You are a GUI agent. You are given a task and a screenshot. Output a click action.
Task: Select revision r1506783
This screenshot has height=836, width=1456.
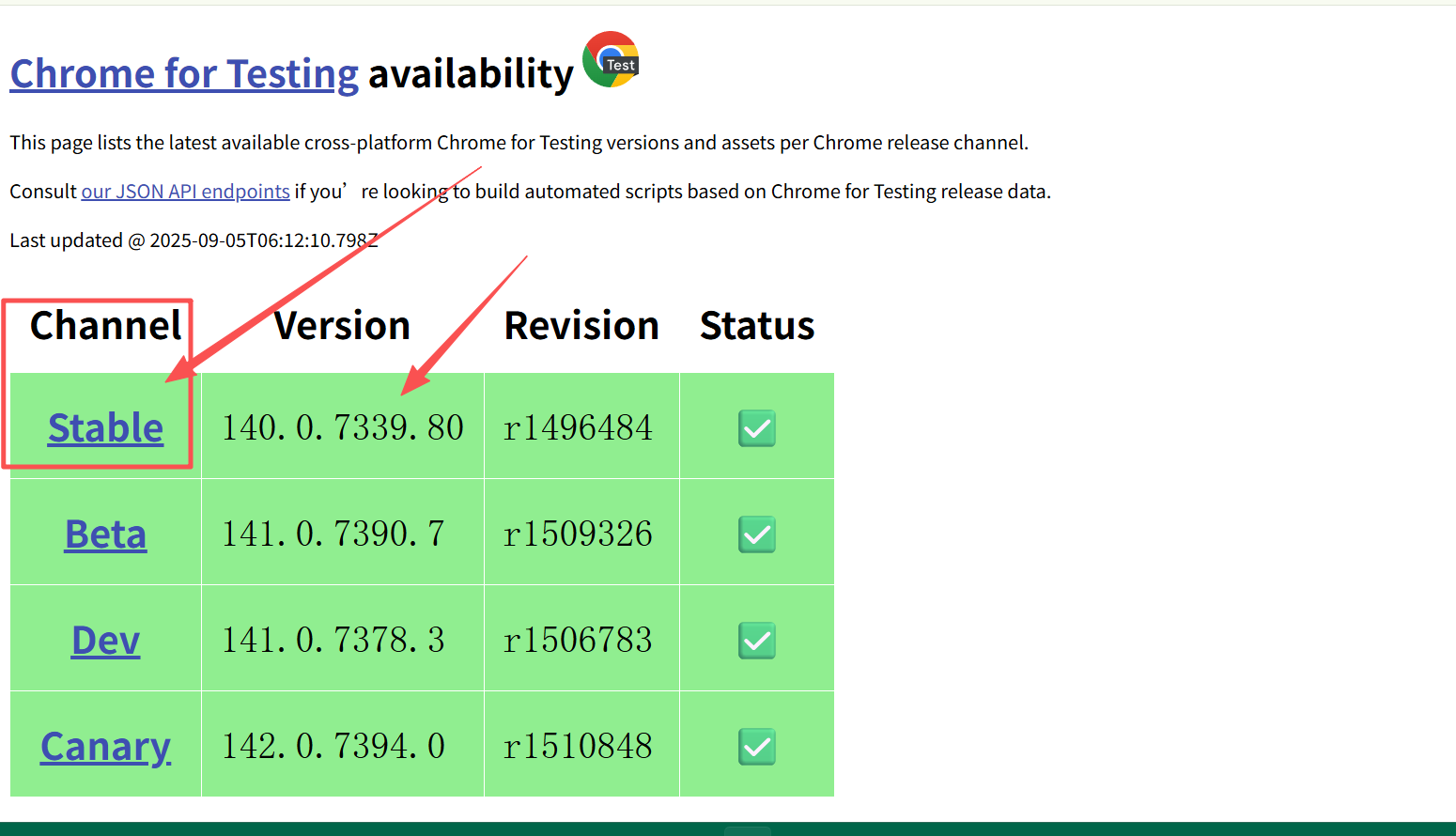pyautogui.click(x=578, y=641)
